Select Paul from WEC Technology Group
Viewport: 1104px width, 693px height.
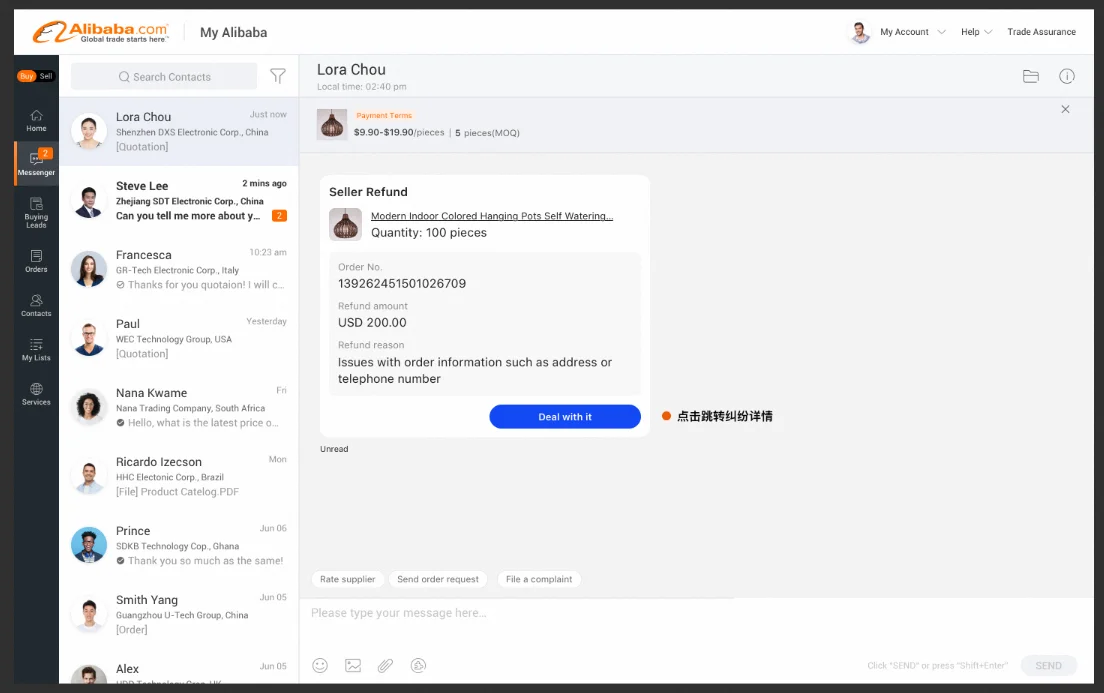click(x=179, y=339)
